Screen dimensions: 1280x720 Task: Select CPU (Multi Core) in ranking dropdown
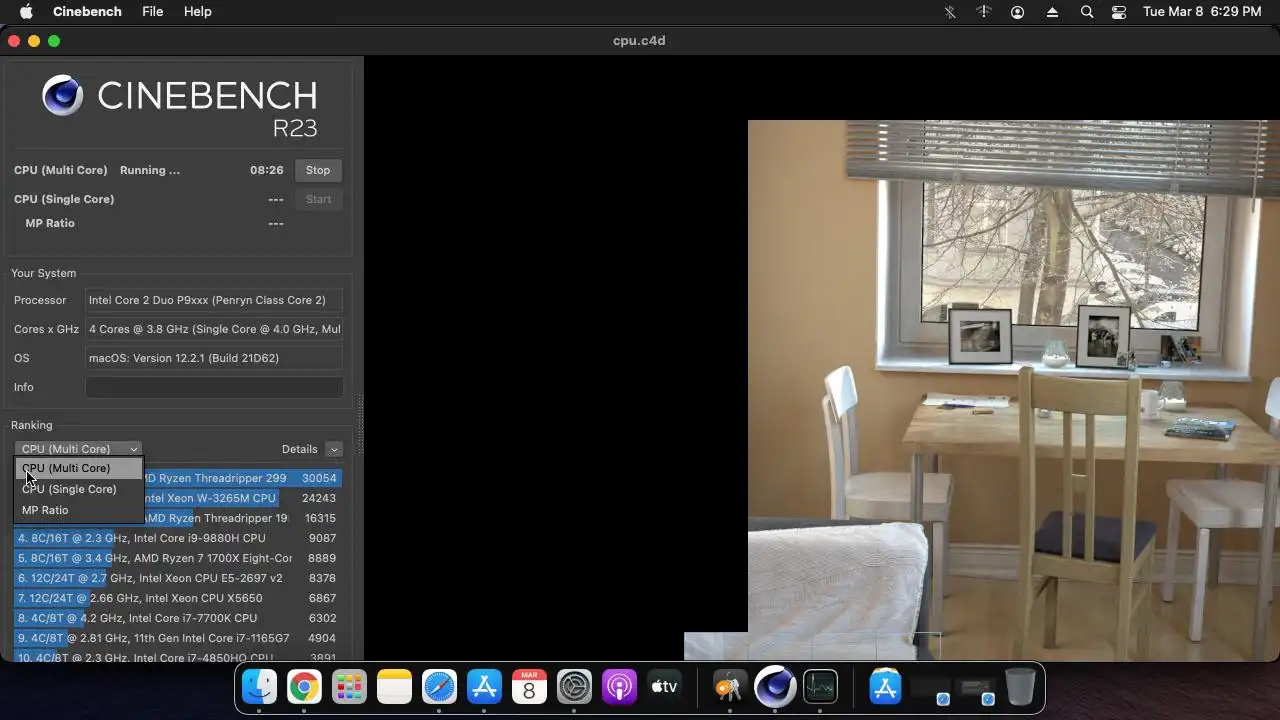pyautogui.click(x=79, y=468)
